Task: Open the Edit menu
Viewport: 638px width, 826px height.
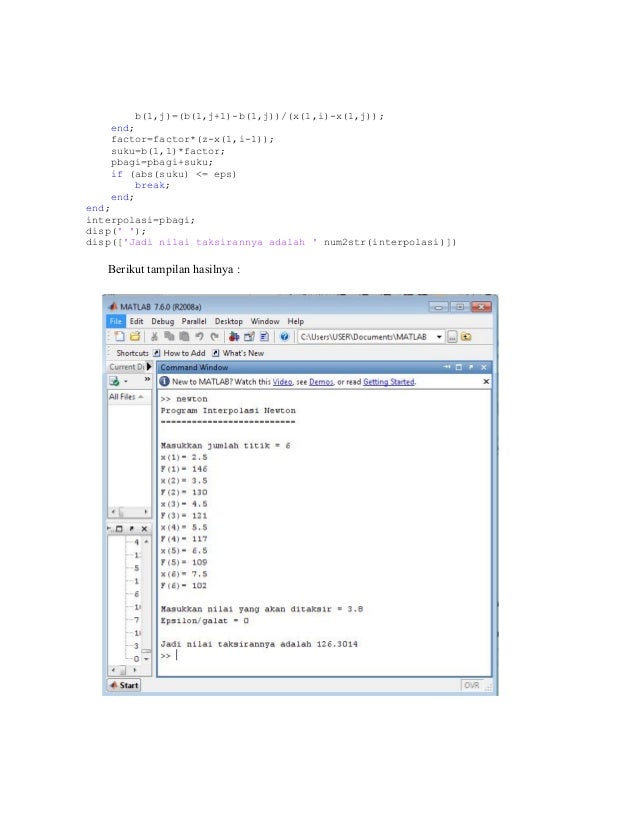Action: (136, 321)
